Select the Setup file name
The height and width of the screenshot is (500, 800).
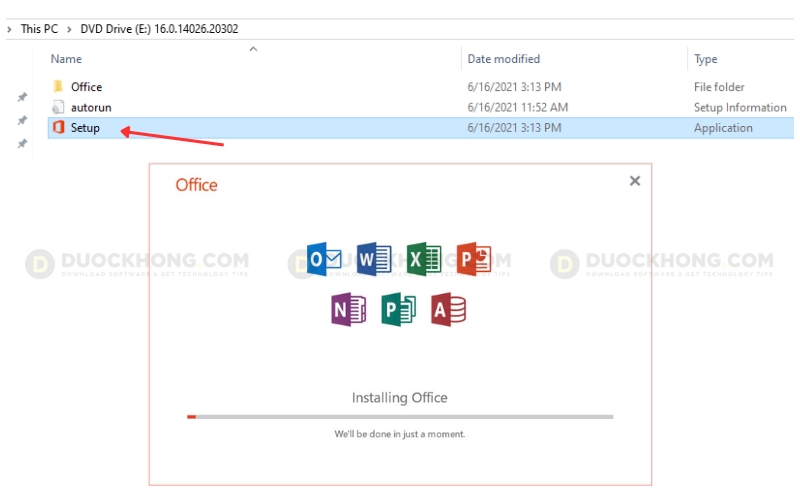(x=85, y=128)
